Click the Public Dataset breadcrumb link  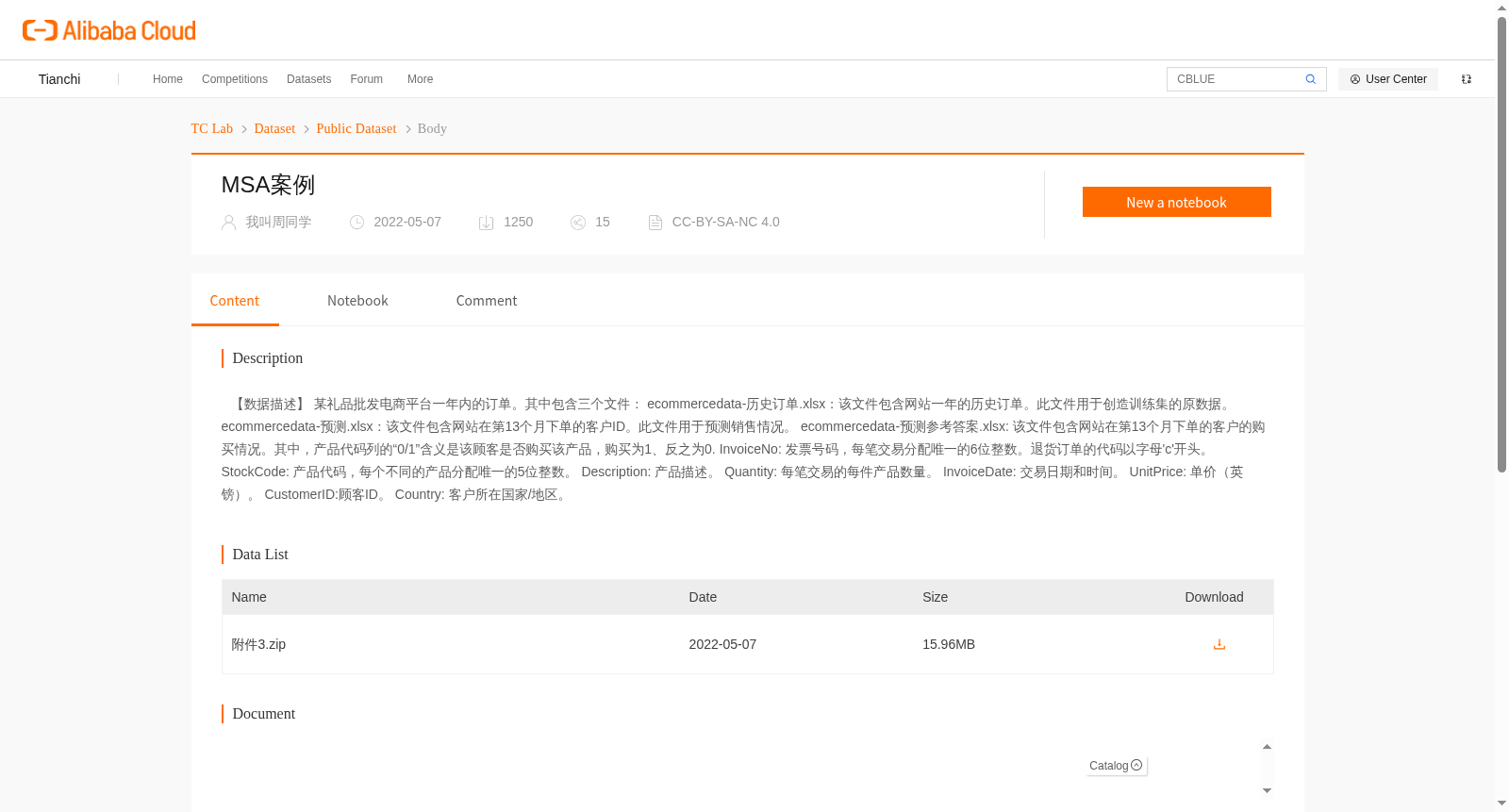coord(357,128)
